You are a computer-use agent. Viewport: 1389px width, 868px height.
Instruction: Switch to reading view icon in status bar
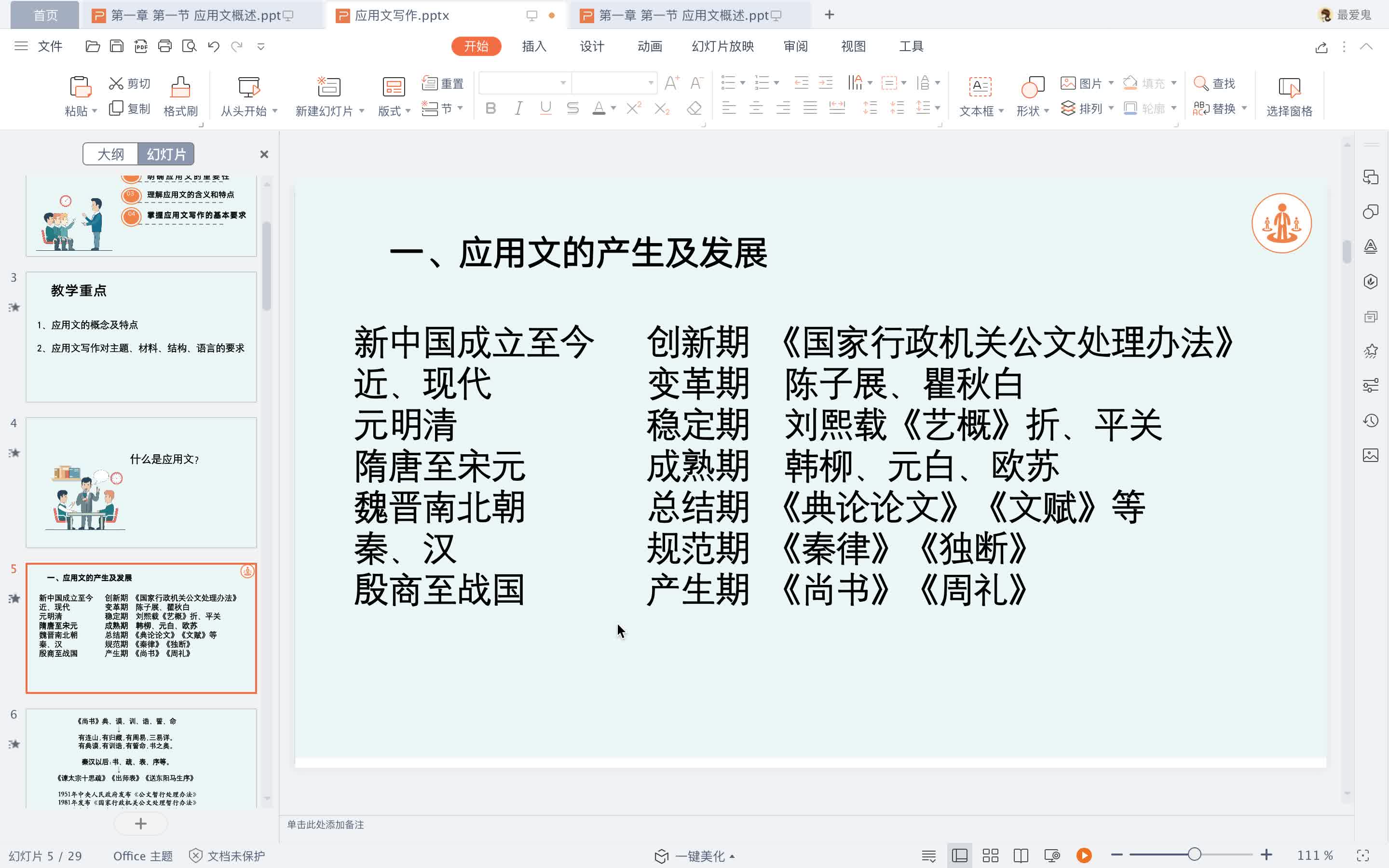pos(1021,855)
